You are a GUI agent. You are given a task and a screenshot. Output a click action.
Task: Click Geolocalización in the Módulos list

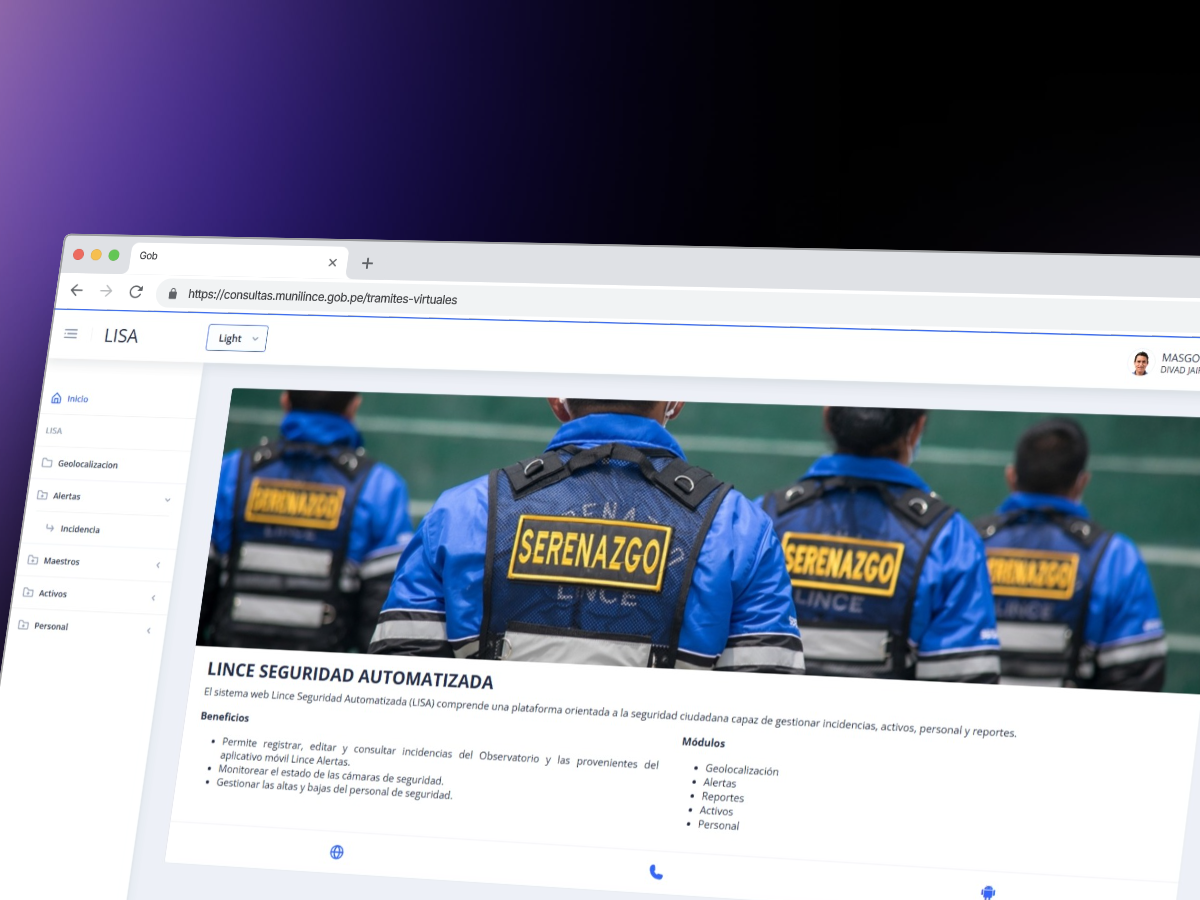tap(742, 770)
